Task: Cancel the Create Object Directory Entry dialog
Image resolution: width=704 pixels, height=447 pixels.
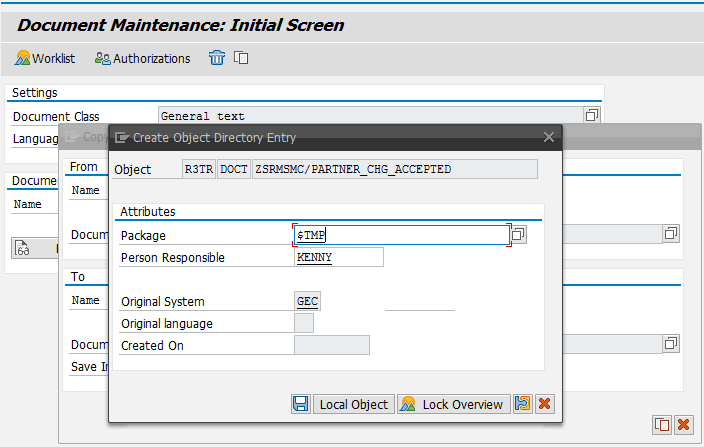Action: point(544,404)
